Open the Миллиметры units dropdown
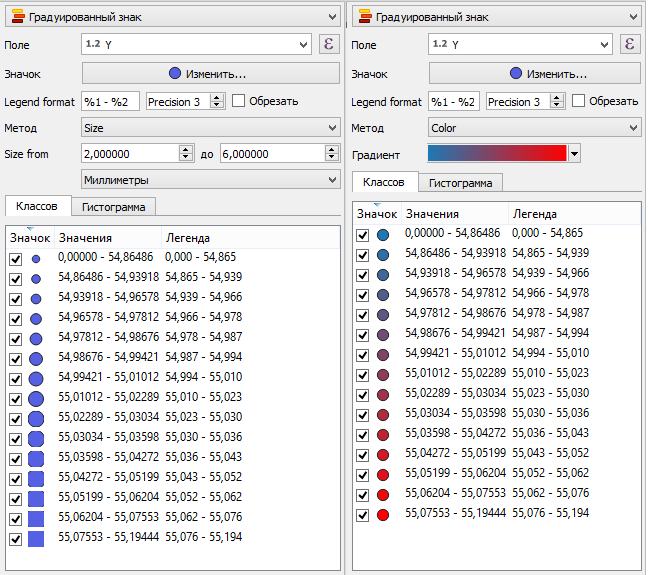The height and width of the screenshot is (575, 648). click(x=210, y=179)
